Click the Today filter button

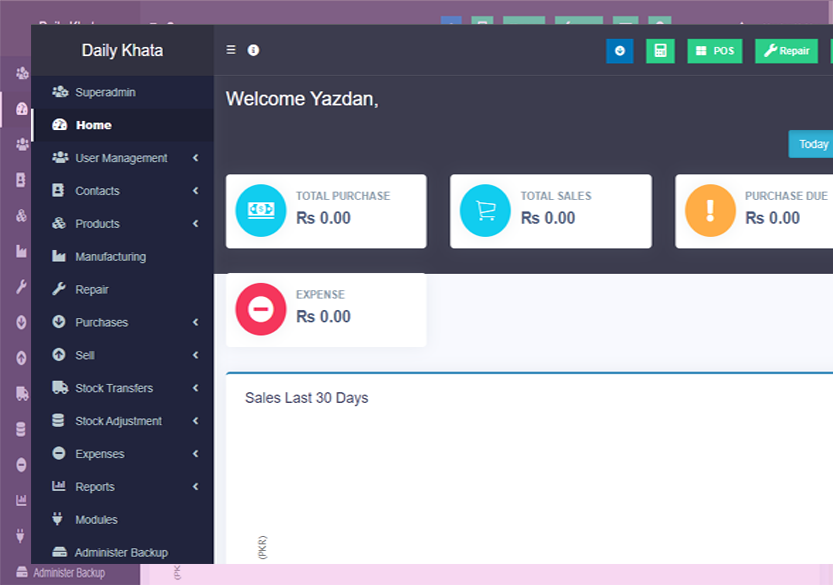(x=812, y=144)
